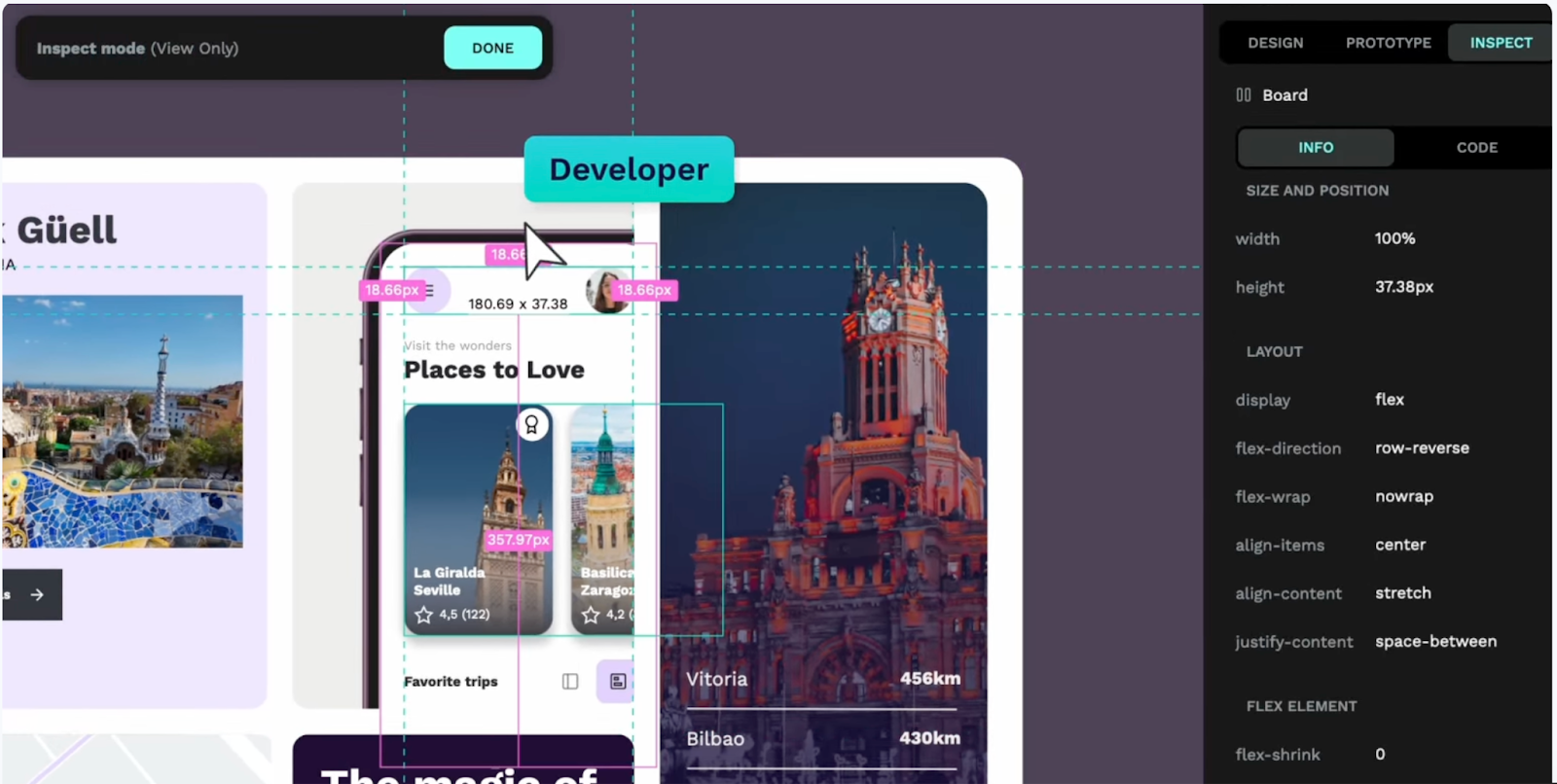Click the align-content value stretch
The width and height of the screenshot is (1557, 784).
1402,593
